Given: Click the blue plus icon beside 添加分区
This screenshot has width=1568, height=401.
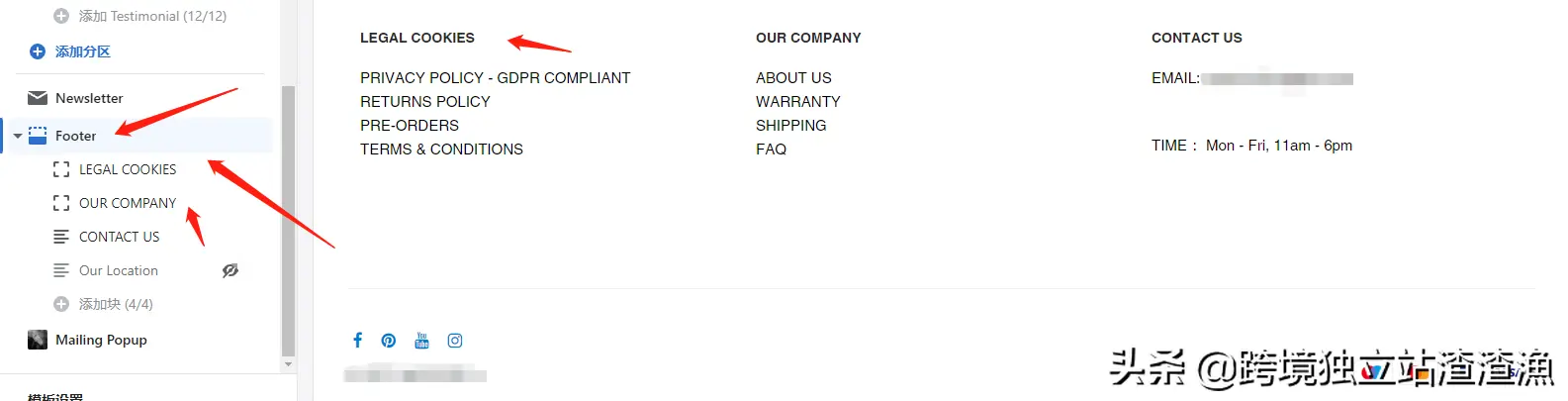Looking at the screenshot, I should [38, 51].
